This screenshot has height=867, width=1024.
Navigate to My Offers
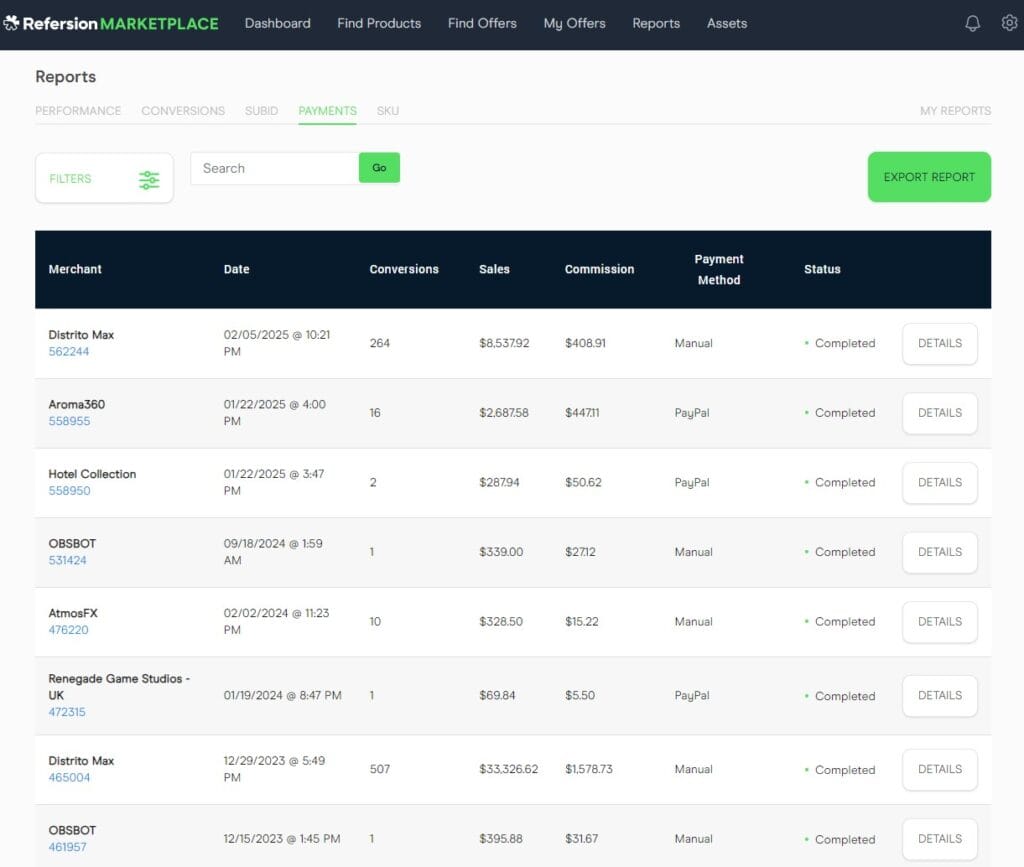[x=574, y=24]
